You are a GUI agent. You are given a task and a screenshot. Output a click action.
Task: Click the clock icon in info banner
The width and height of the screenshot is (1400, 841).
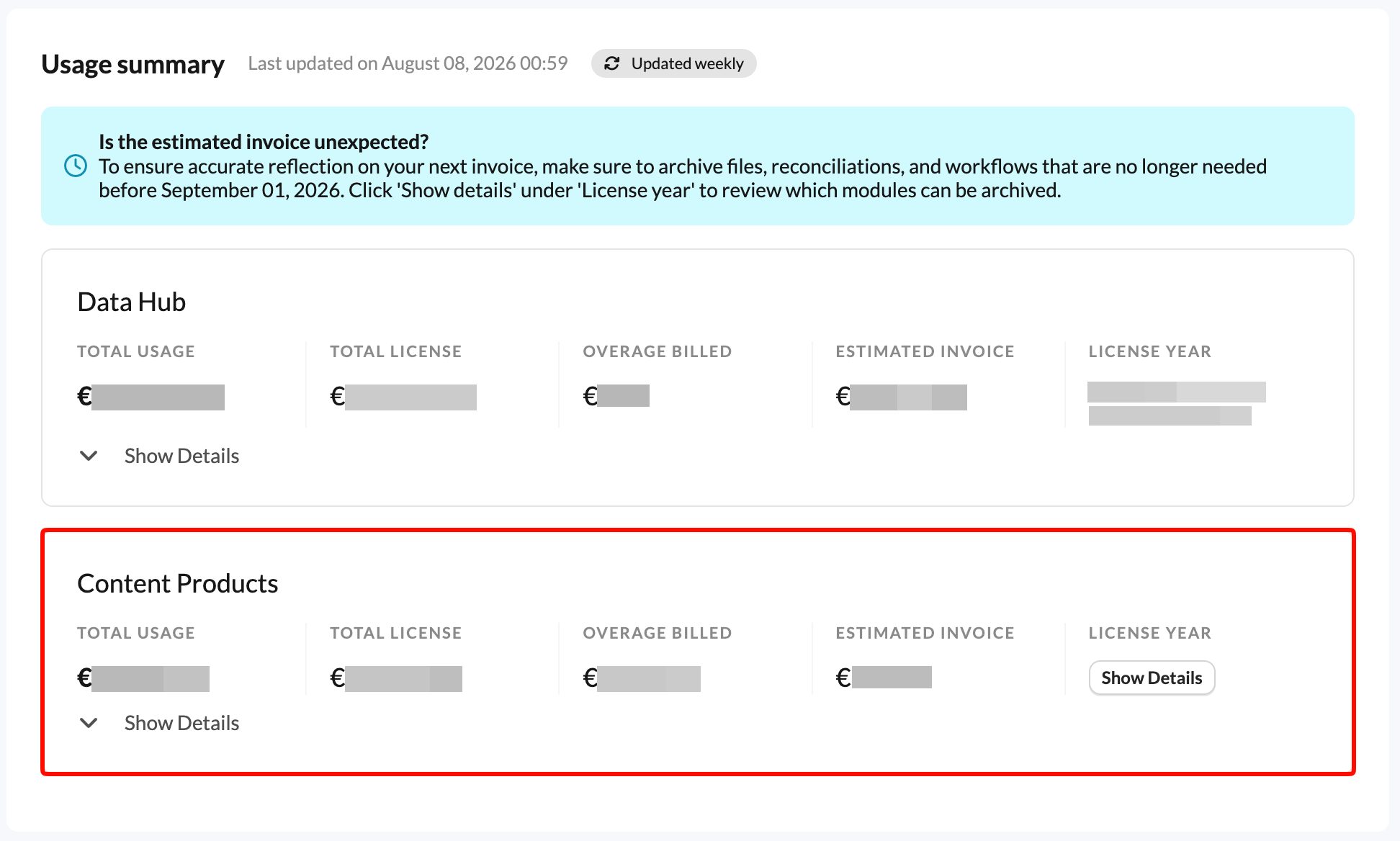point(76,166)
